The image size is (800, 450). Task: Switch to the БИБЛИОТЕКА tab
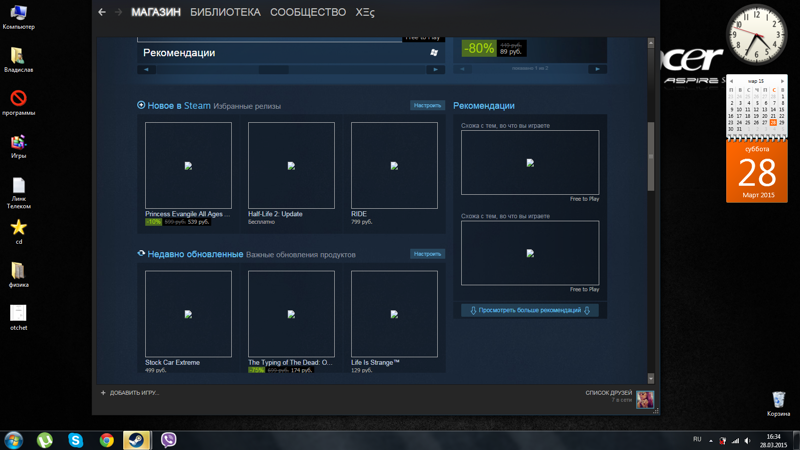point(225,12)
